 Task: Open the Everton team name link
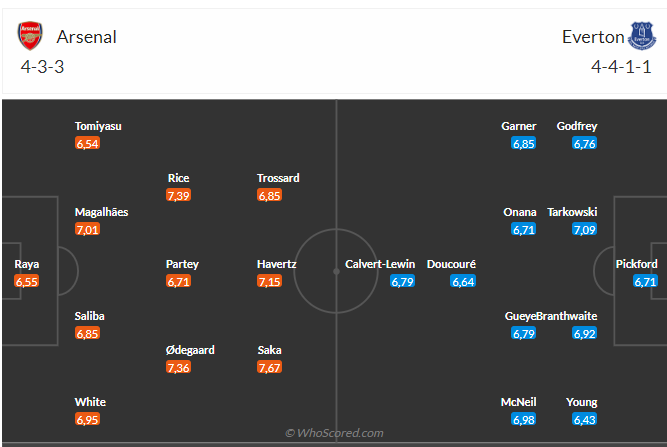592,37
